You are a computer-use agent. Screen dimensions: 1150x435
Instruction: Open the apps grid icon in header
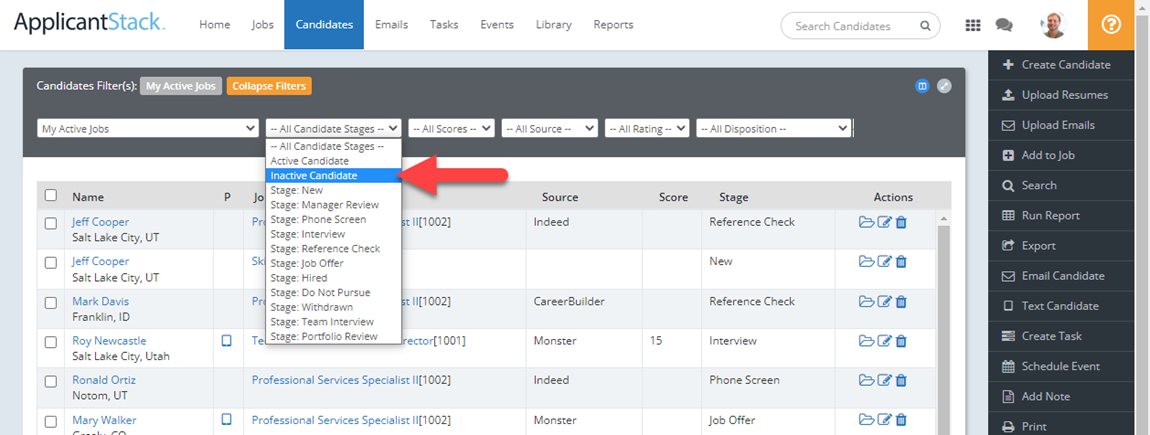click(972, 25)
